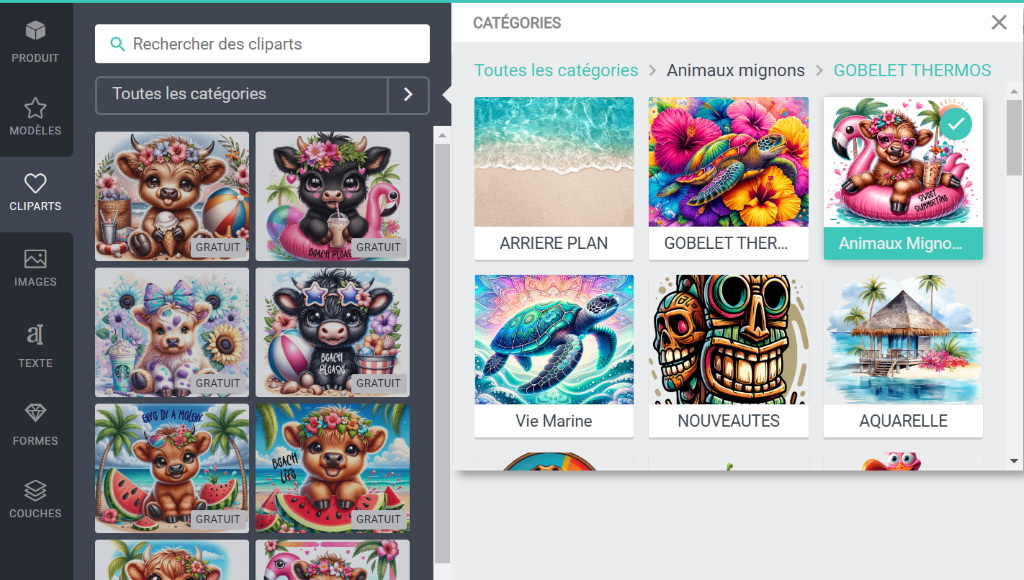Choose the NOUVEAUTES tiki mask category

coord(728,356)
